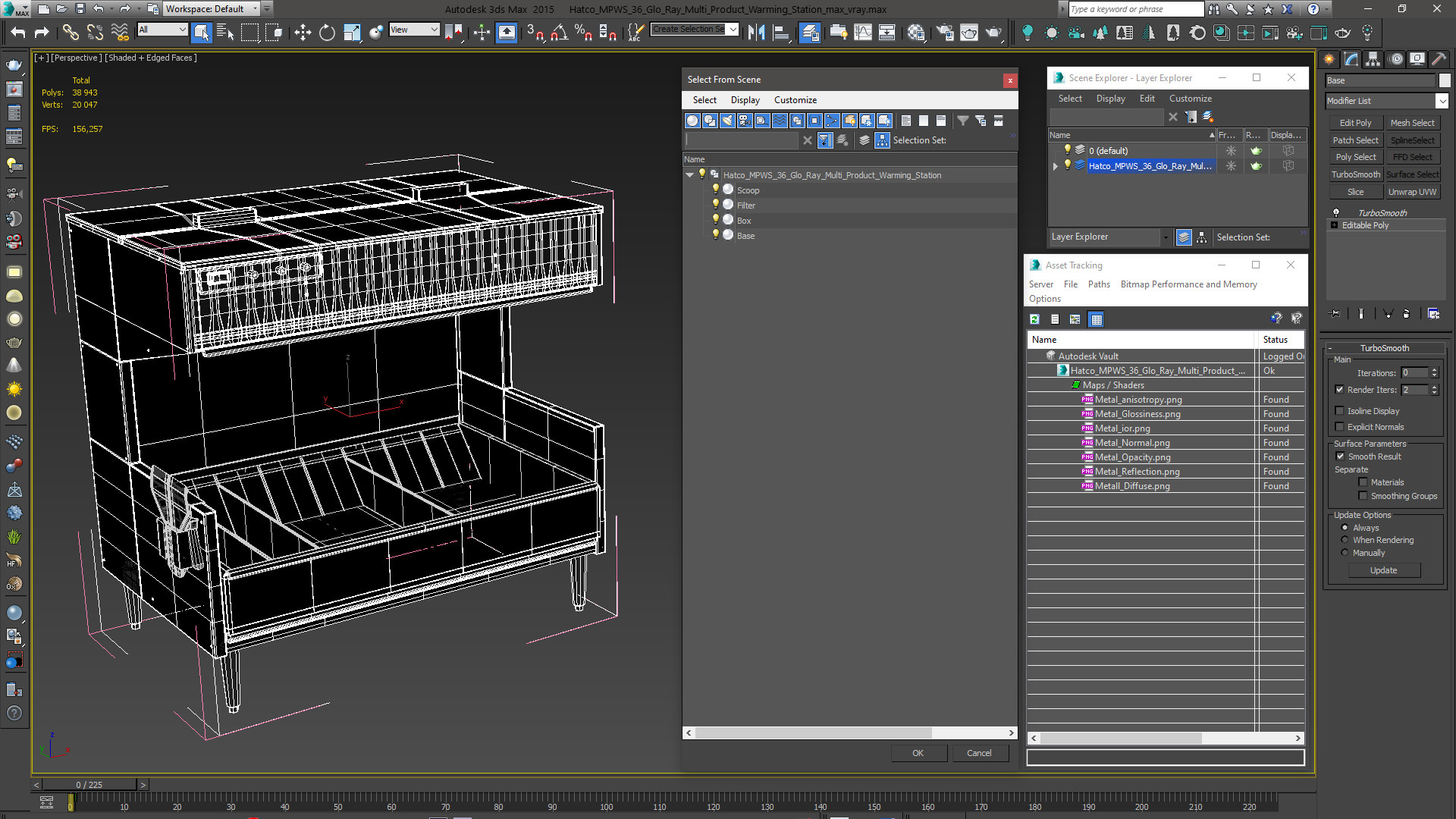
Task: Expand the Hatco layer in Layer Explorer
Action: tap(1055, 166)
